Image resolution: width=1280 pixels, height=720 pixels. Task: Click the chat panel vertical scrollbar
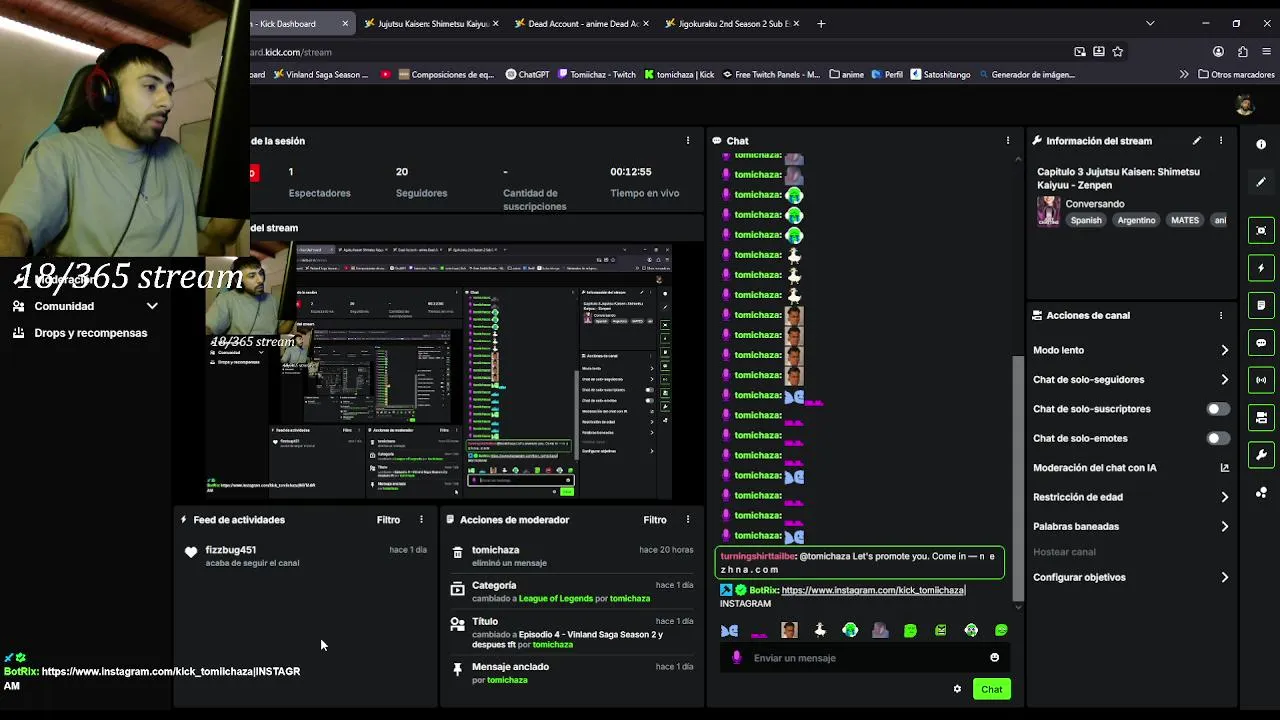[1018, 478]
